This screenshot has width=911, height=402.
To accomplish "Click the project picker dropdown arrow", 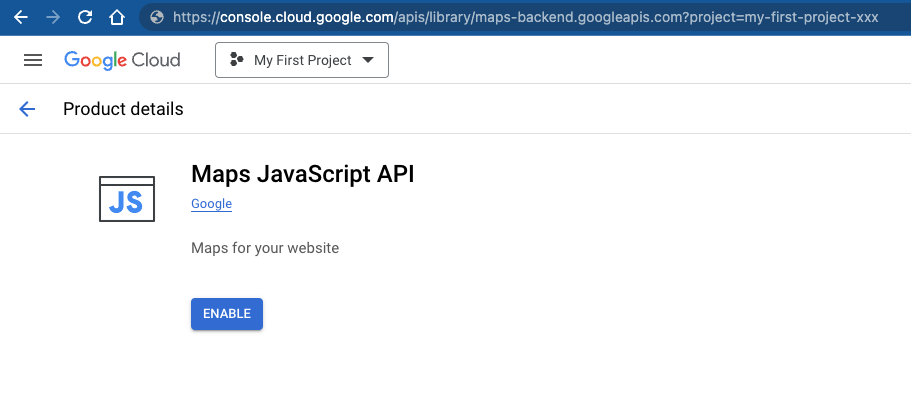I will tap(368, 60).
